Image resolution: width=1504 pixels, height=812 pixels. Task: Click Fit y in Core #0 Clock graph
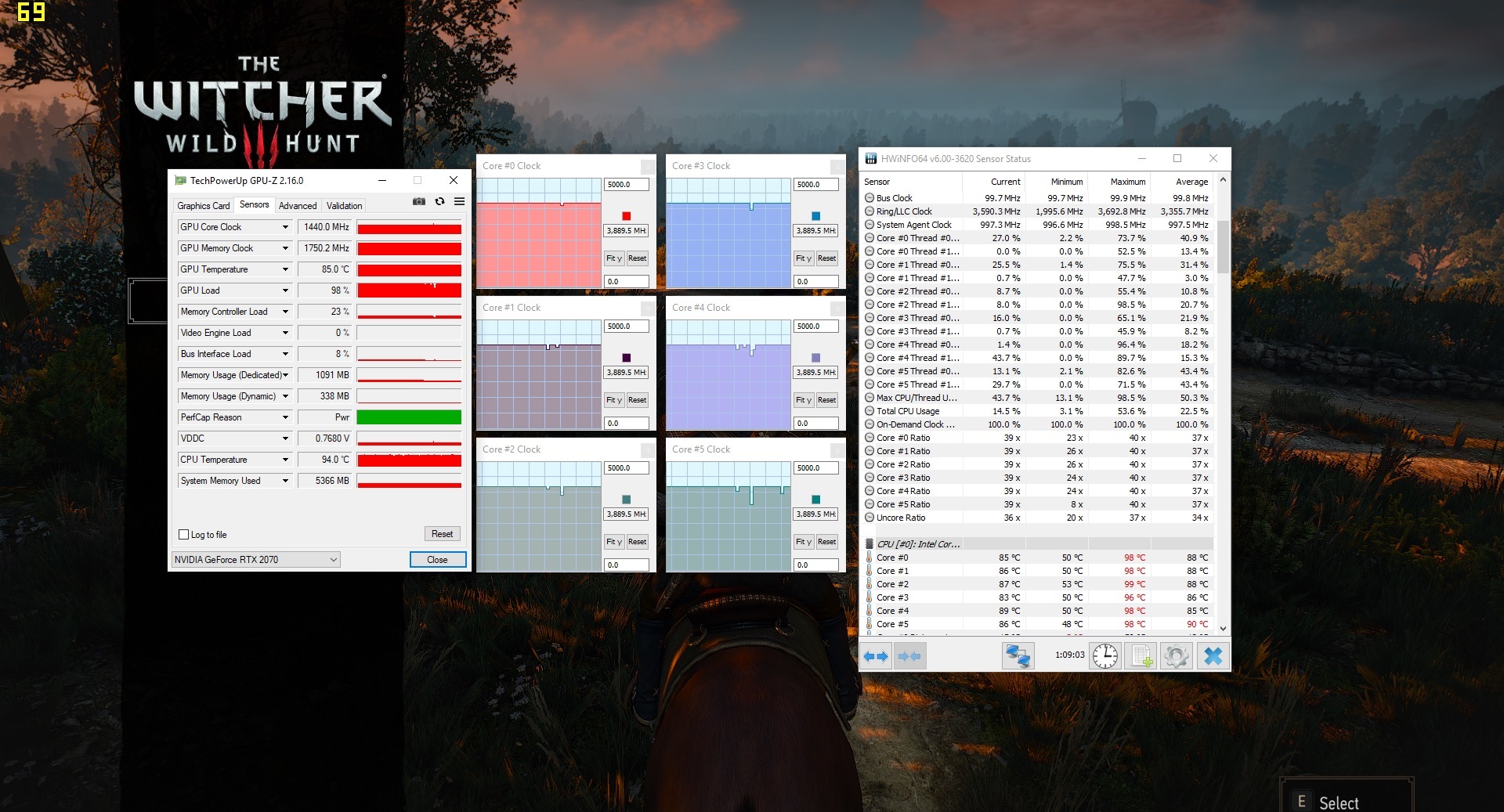(613, 258)
